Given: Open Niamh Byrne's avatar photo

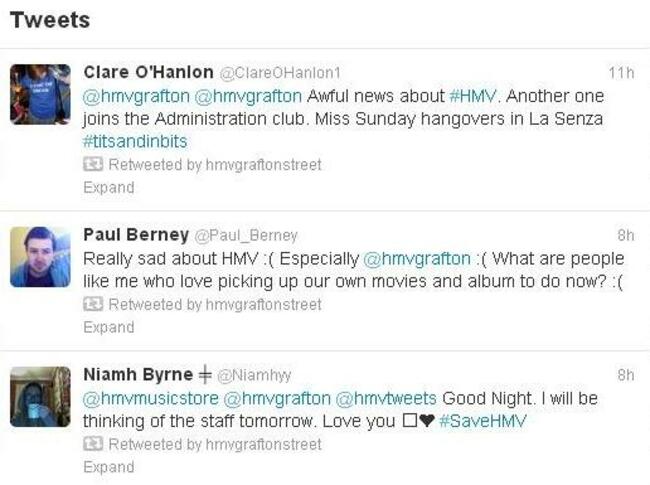Looking at the screenshot, I should click(40, 397).
